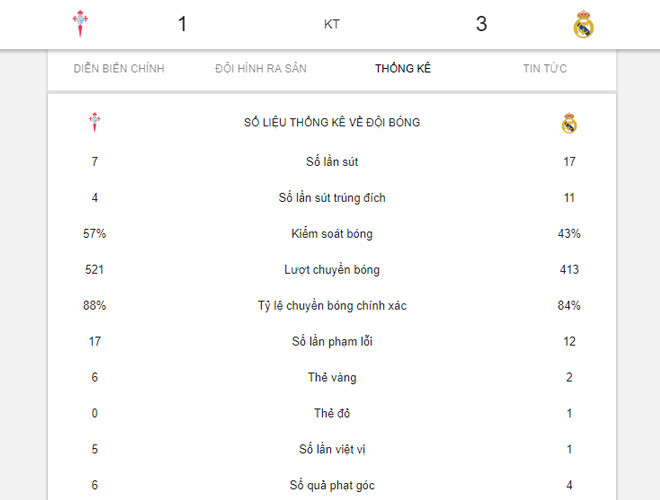Click the Số lần sút row label
The image size is (660, 500).
tap(332, 162)
